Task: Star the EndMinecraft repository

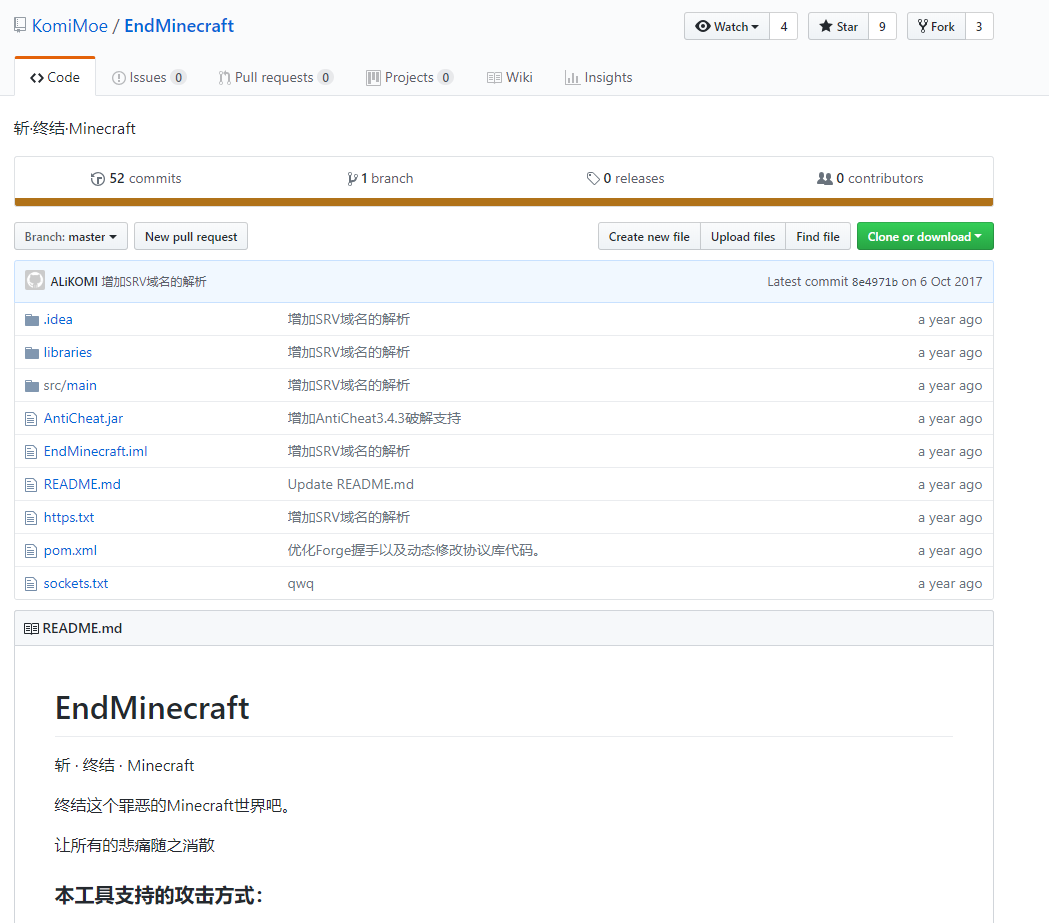Action: click(x=838, y=27)
